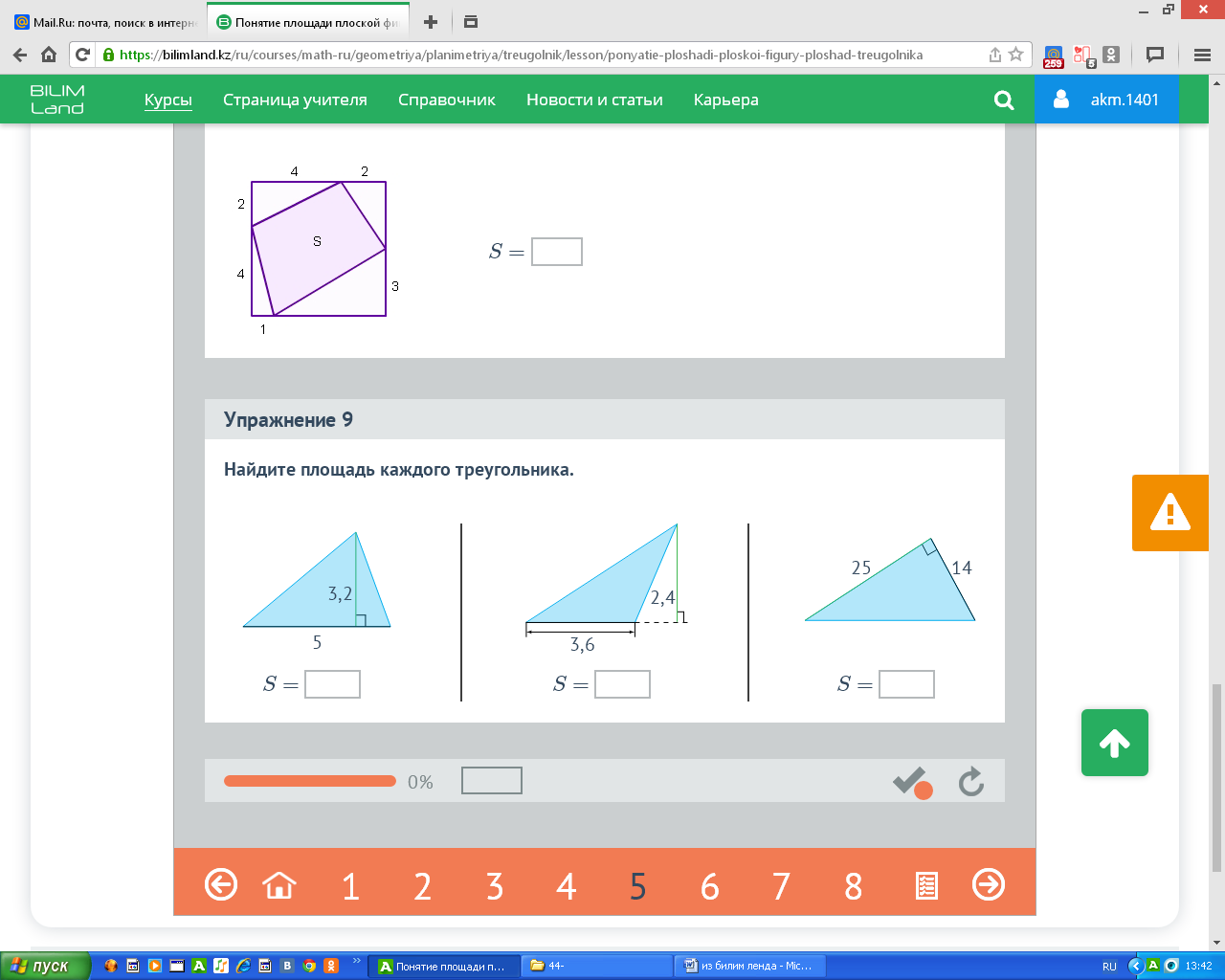
Task: Click the share icon in the address bar
Action: coord(995,55)
